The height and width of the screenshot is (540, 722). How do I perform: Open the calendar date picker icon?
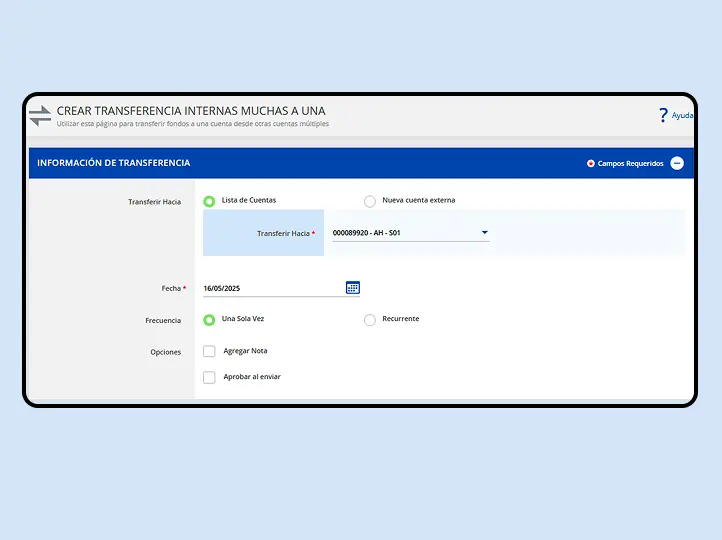353,288
